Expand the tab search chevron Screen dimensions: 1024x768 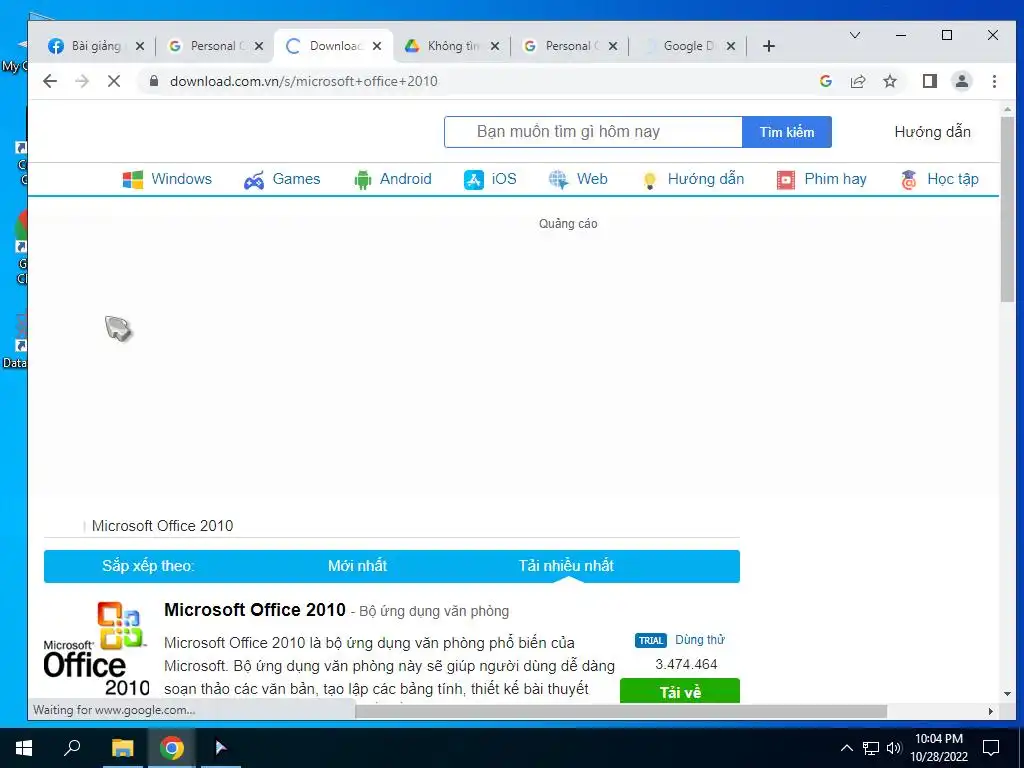854,35
